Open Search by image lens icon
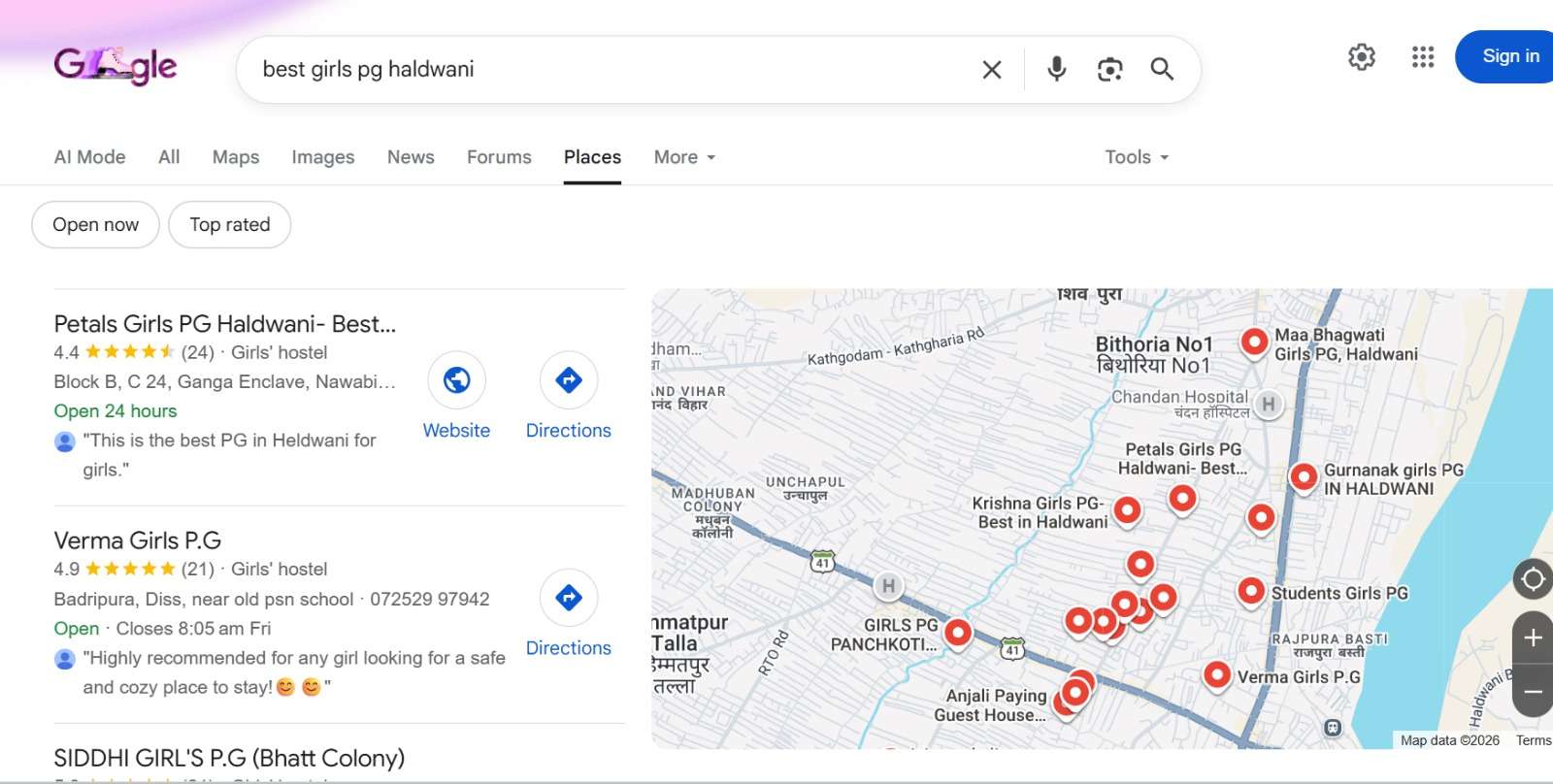Image resolution: width=1553 pixels, height=784 pixels. point(1109,69)
